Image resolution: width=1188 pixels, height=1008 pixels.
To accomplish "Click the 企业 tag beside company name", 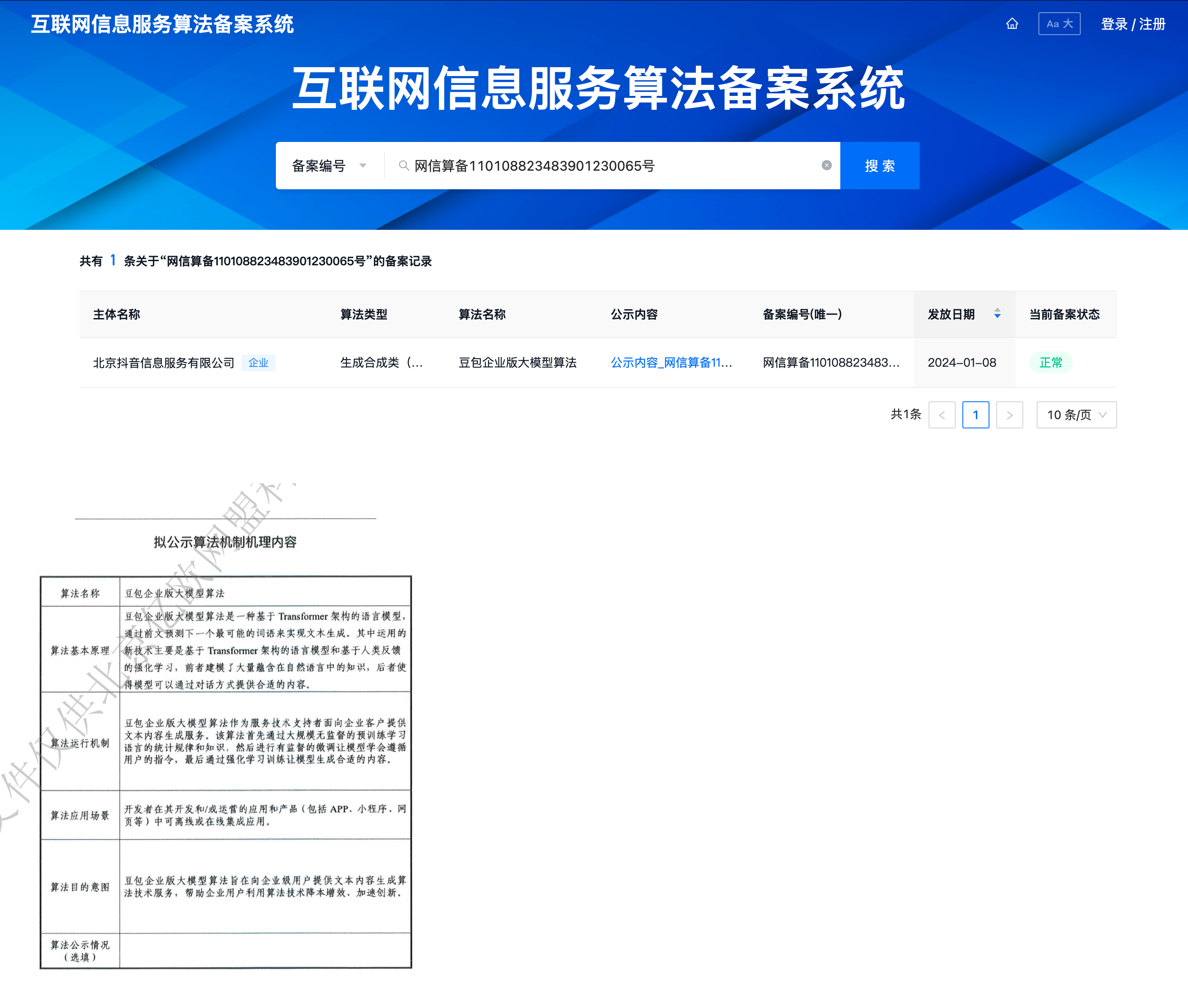I will (258, 363).
